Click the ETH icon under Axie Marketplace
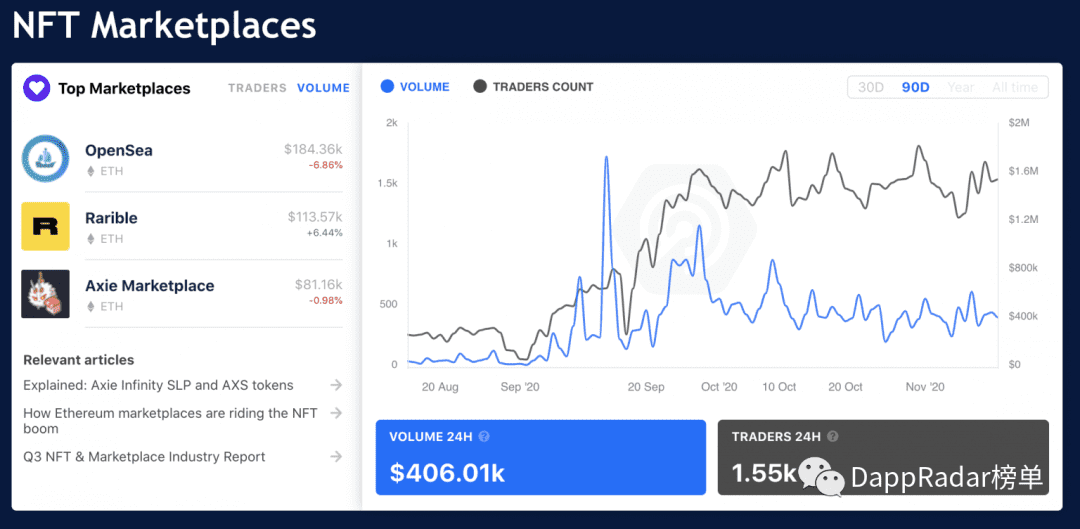1080x529 pixels. 90,307
